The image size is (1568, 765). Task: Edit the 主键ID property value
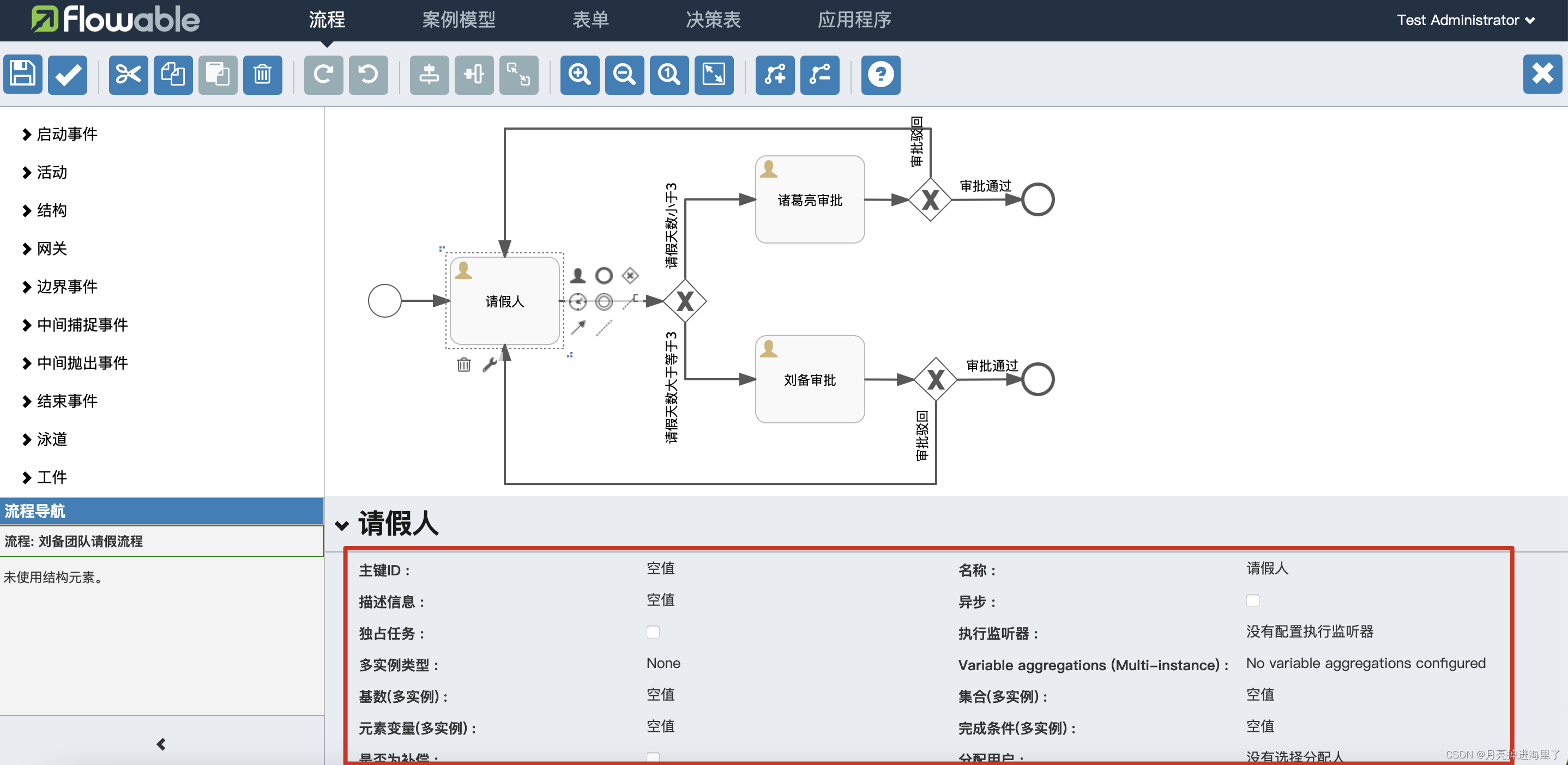[660, 569]
